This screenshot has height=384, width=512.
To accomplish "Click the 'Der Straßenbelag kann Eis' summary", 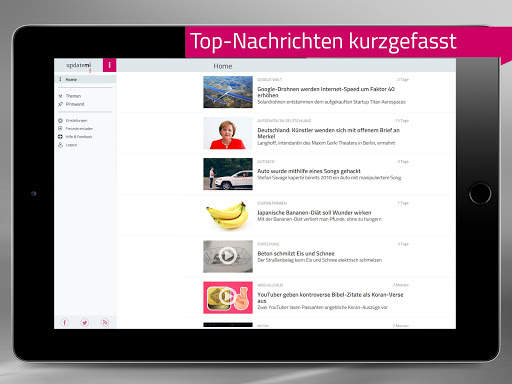I will [x=319, y=260].
